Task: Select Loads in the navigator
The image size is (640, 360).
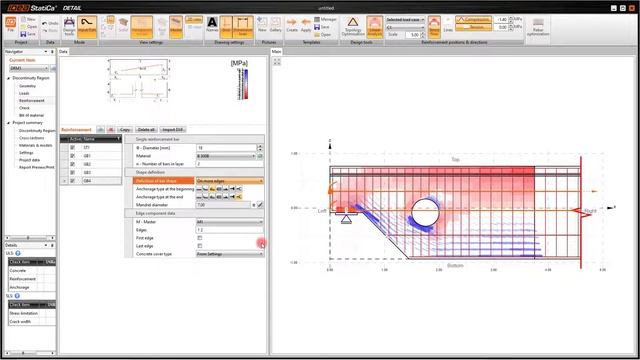Action: click(x=24, y=93)
